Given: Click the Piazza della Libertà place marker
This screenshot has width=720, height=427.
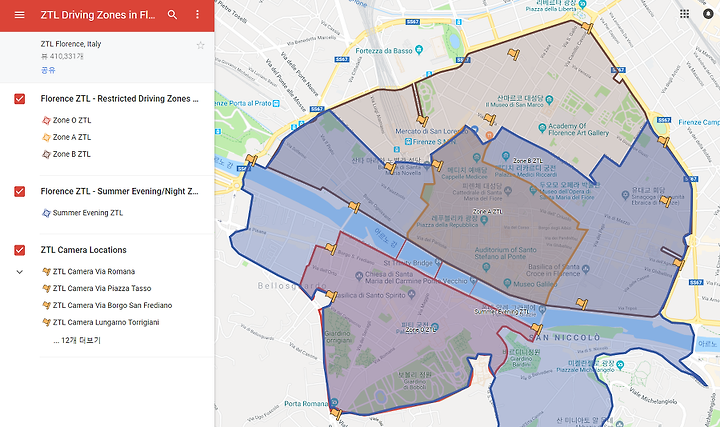Looking at the screenshot, I should (582, 4).
